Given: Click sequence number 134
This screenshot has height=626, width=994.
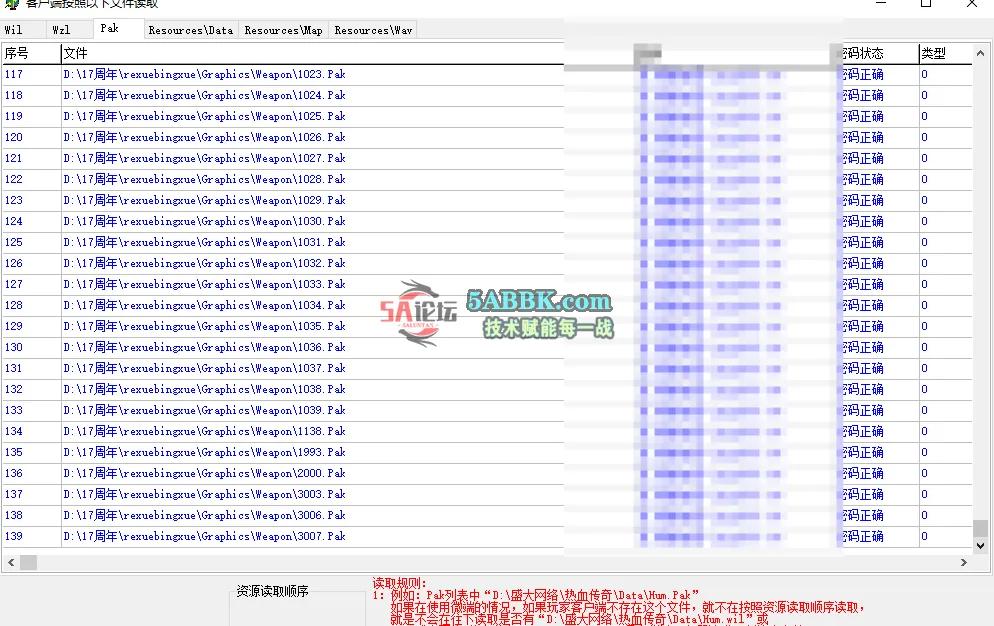Looking at the screenshot, I should [14, 431].
